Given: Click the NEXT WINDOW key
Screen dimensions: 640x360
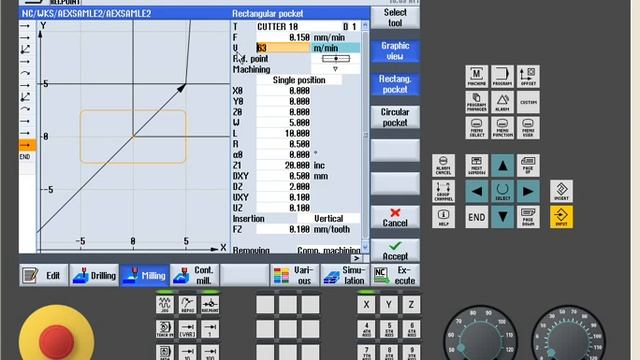Looking at the screenshot, I should 476,165.
